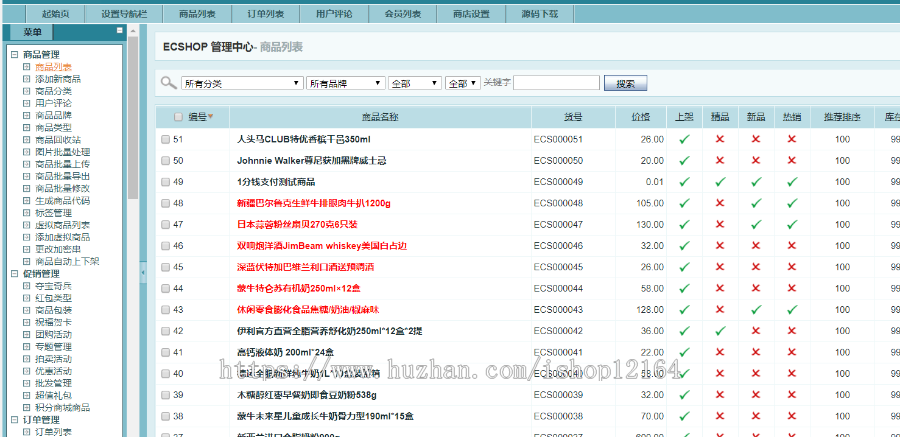Viewport: 900px width, 437px height.
Task: Open the 设置导航栏 top tab
Action: 124,14
